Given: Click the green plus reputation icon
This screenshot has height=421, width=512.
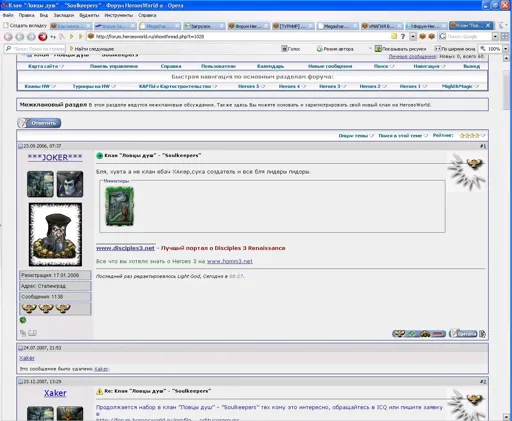Looking at the screenshot, I should (x=412, y=333).
